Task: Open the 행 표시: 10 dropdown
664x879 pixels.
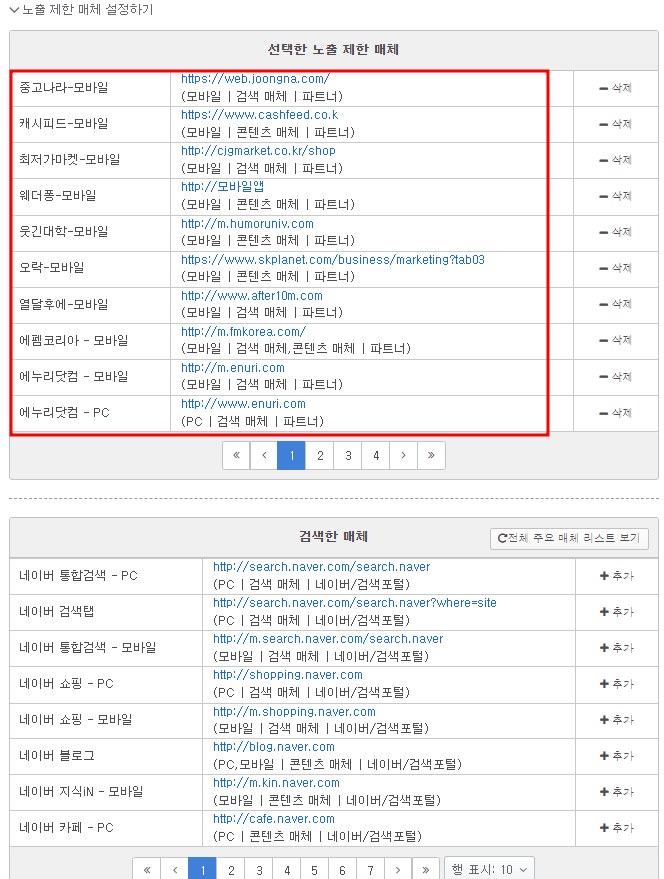Action: 489,869
